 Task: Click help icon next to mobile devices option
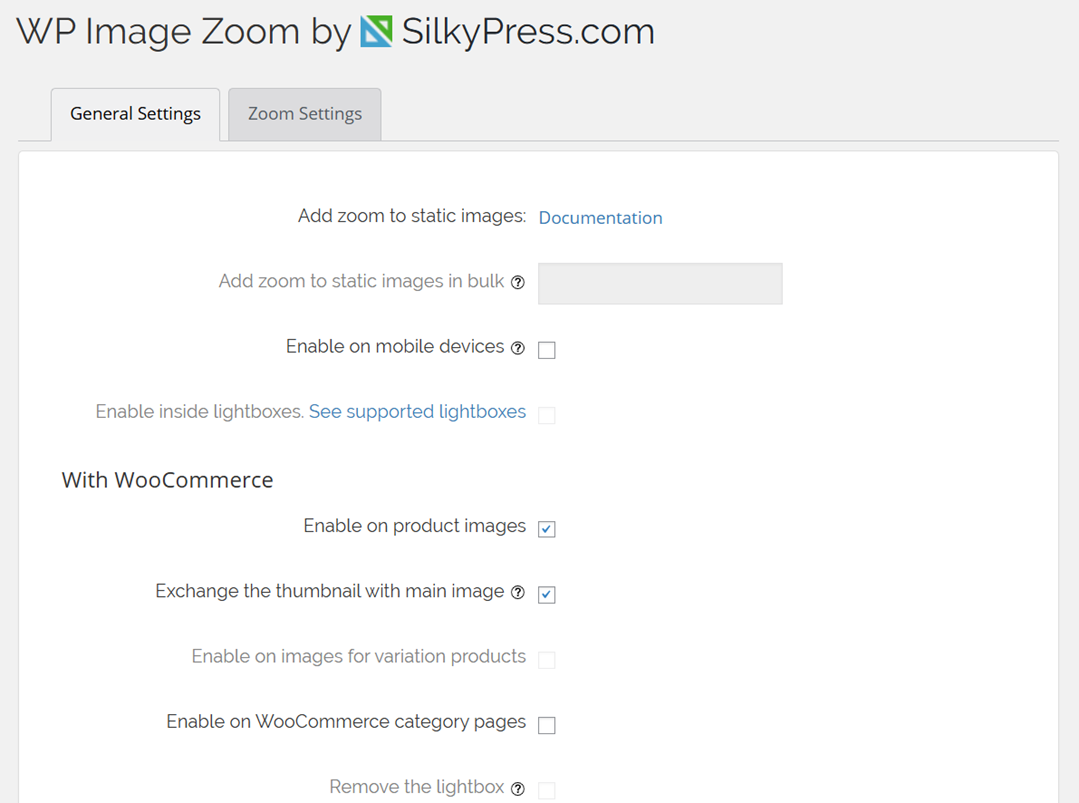coord(518,348)
